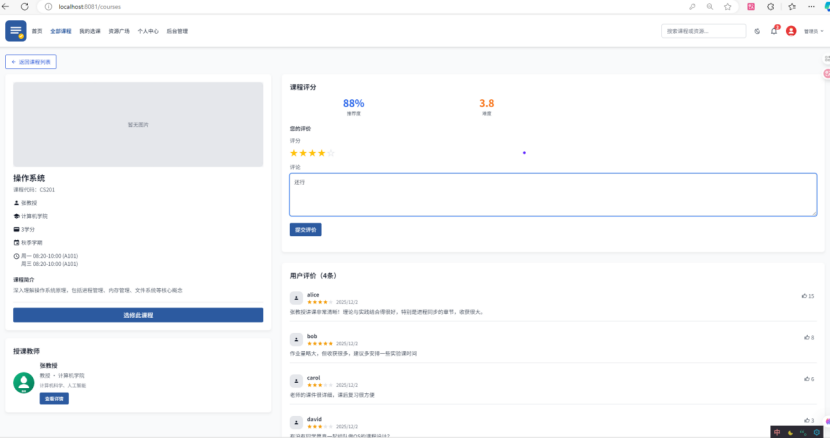This screenshot has height=438, width=830.
Task: Open 后台管理 navigation item
Action: pos(177,31)
